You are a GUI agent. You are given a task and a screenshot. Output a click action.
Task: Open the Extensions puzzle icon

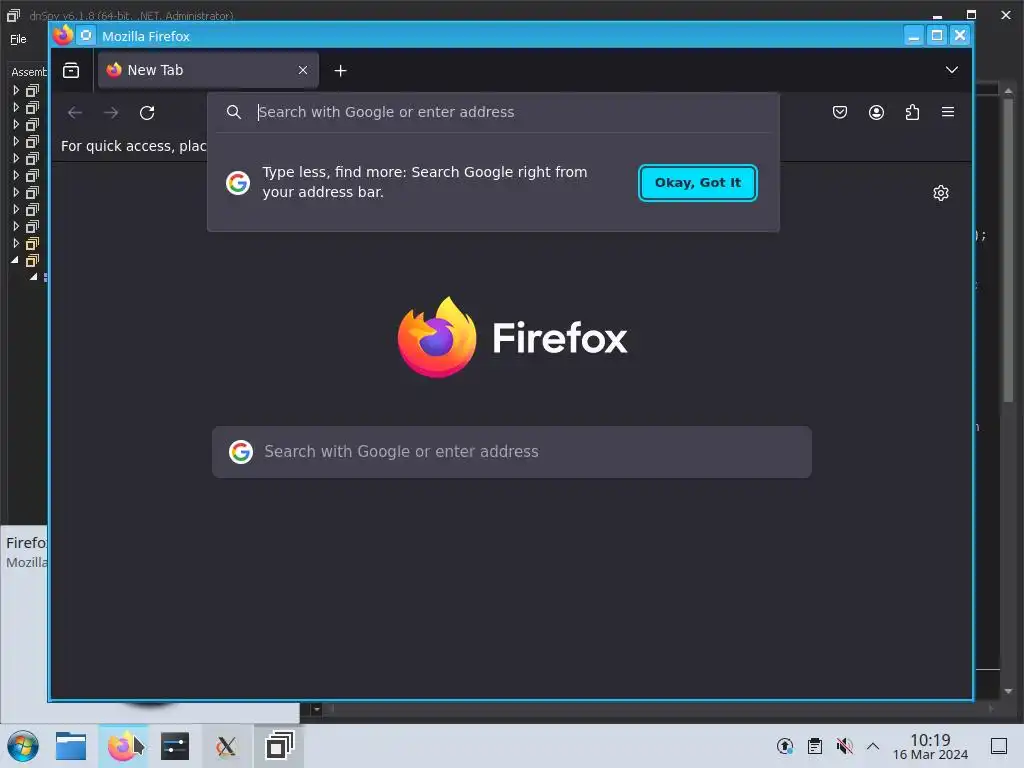912,112
